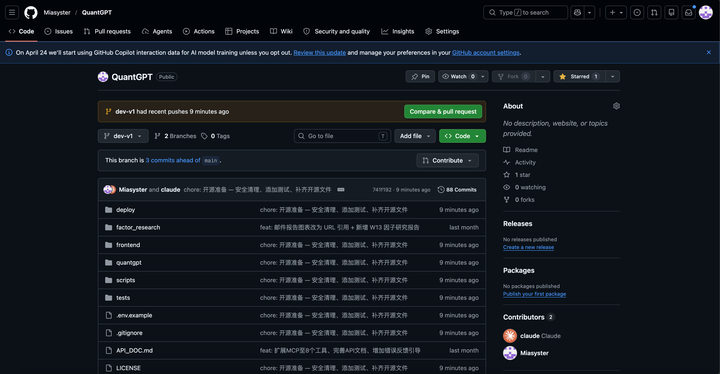The width and height of the screenshot is (720, 374).
Task: Open the quantgpt folder
Action: click(129, 262)
